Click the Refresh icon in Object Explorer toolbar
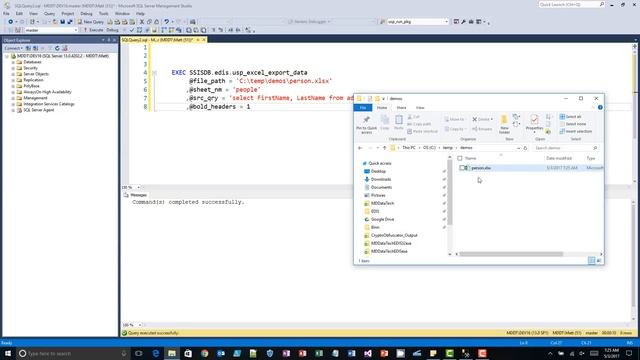 click(57, 48)
